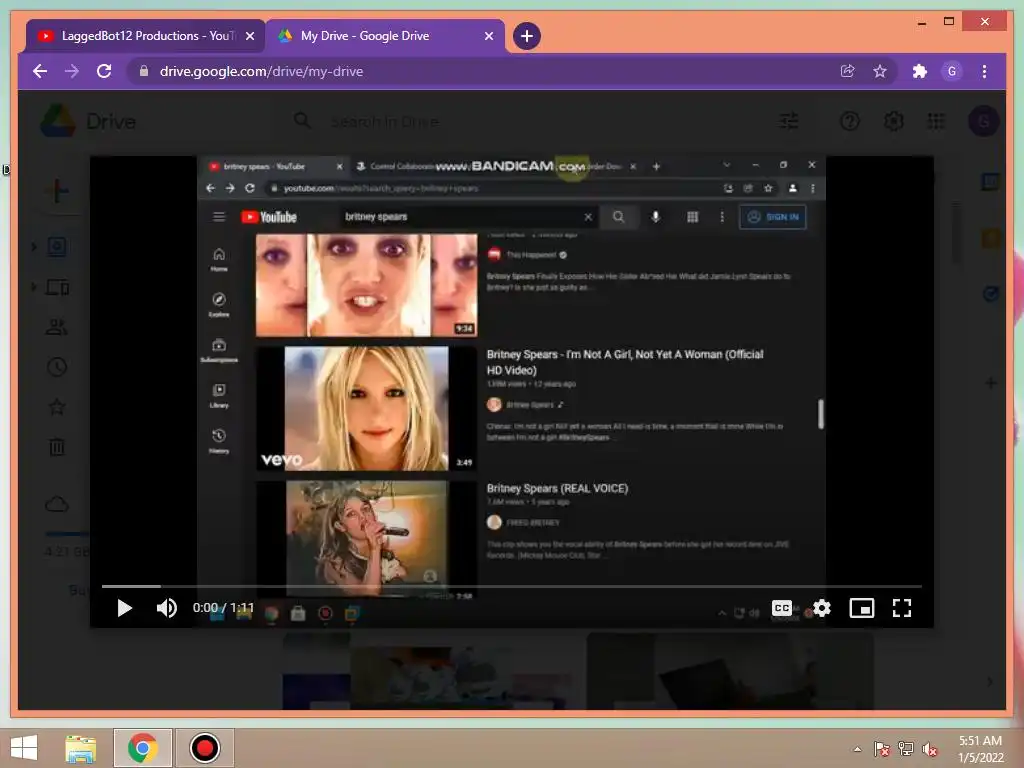Open Google account avatar in Drive
Screen dimensions: 1024x768
984,121
